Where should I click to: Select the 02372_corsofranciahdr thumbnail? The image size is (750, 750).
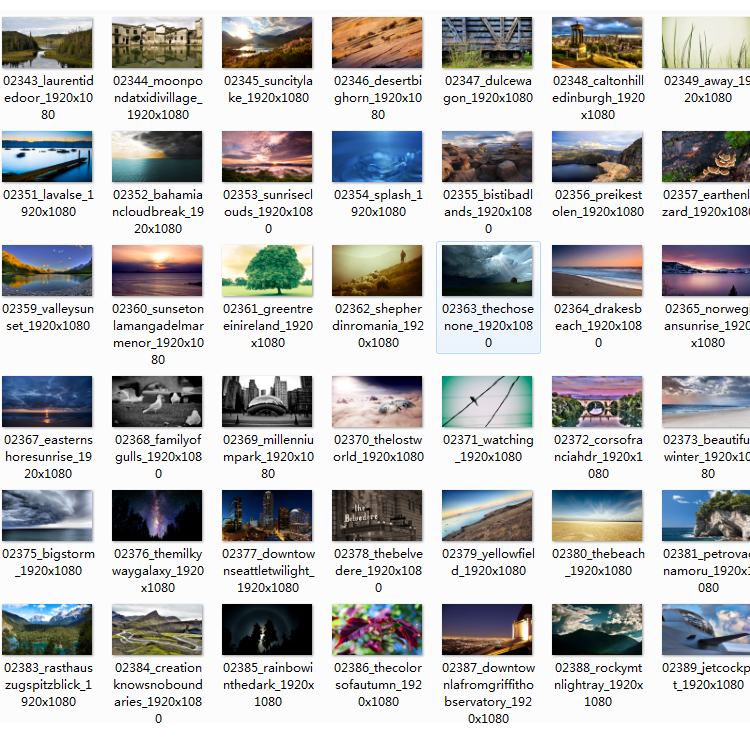tap(597, 401)
